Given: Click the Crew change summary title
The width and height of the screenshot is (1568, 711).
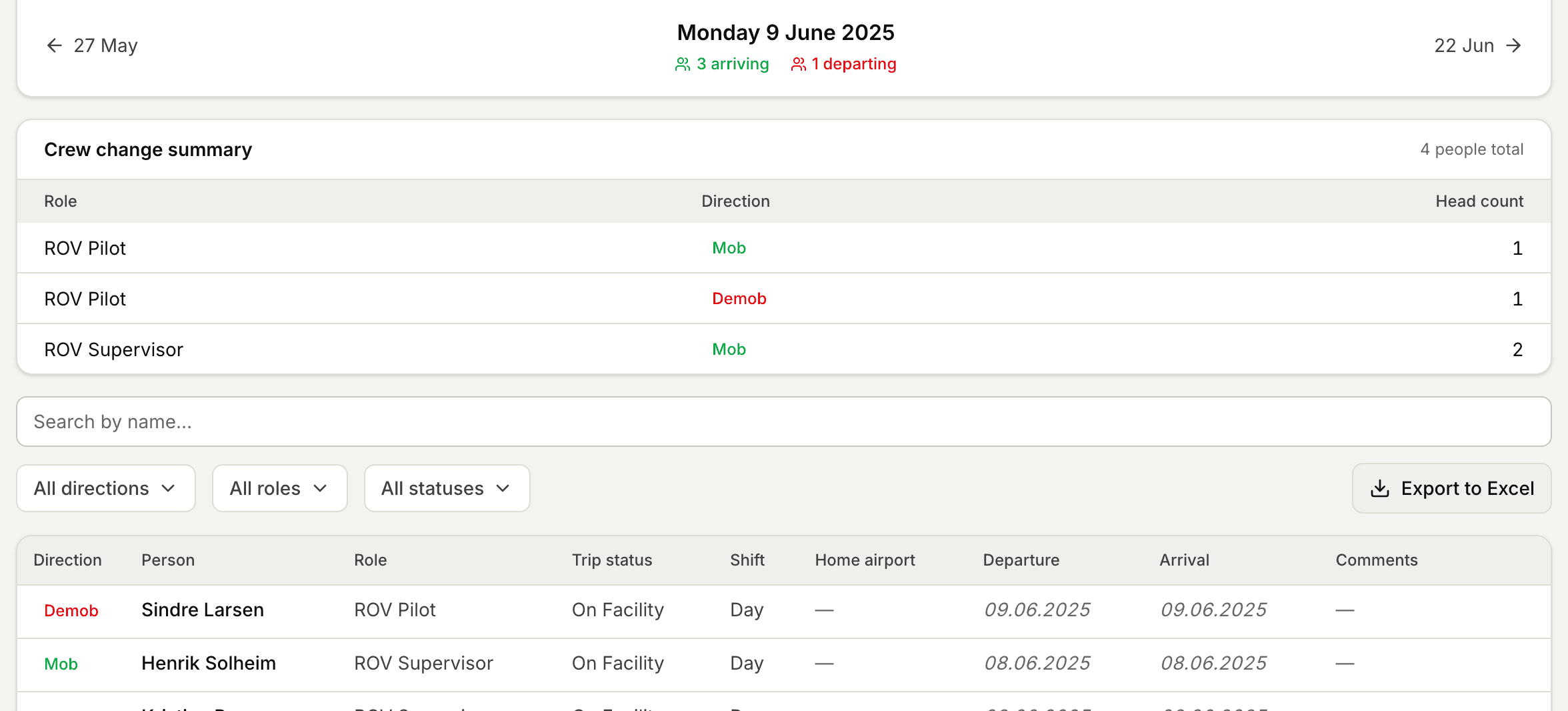Looking at the screenshot, I should pyautogui.click(x=148, y=149).
